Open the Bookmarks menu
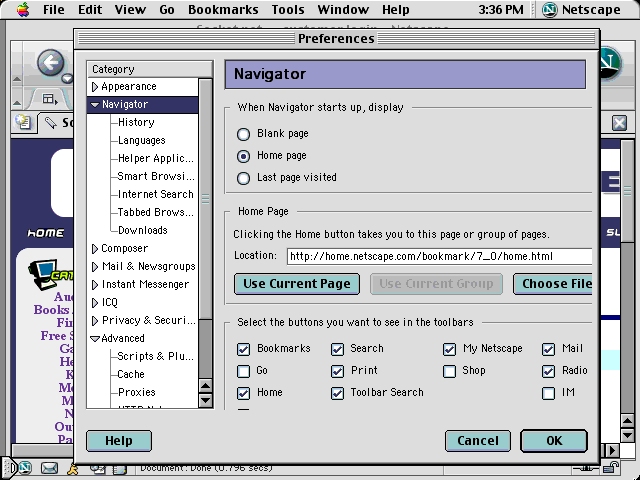Image resolution: width=640 pixels, height=480 pixels. (x=223, y=9)
